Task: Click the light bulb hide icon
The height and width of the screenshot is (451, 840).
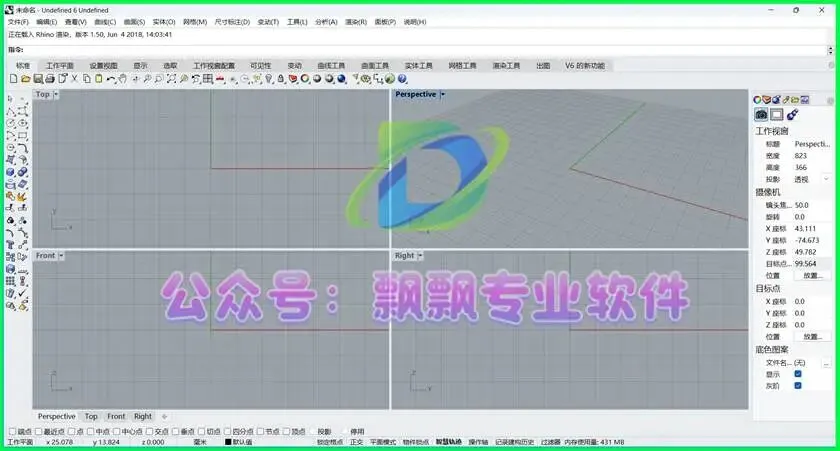Action: pyautogui.click(x=269, y=79)
